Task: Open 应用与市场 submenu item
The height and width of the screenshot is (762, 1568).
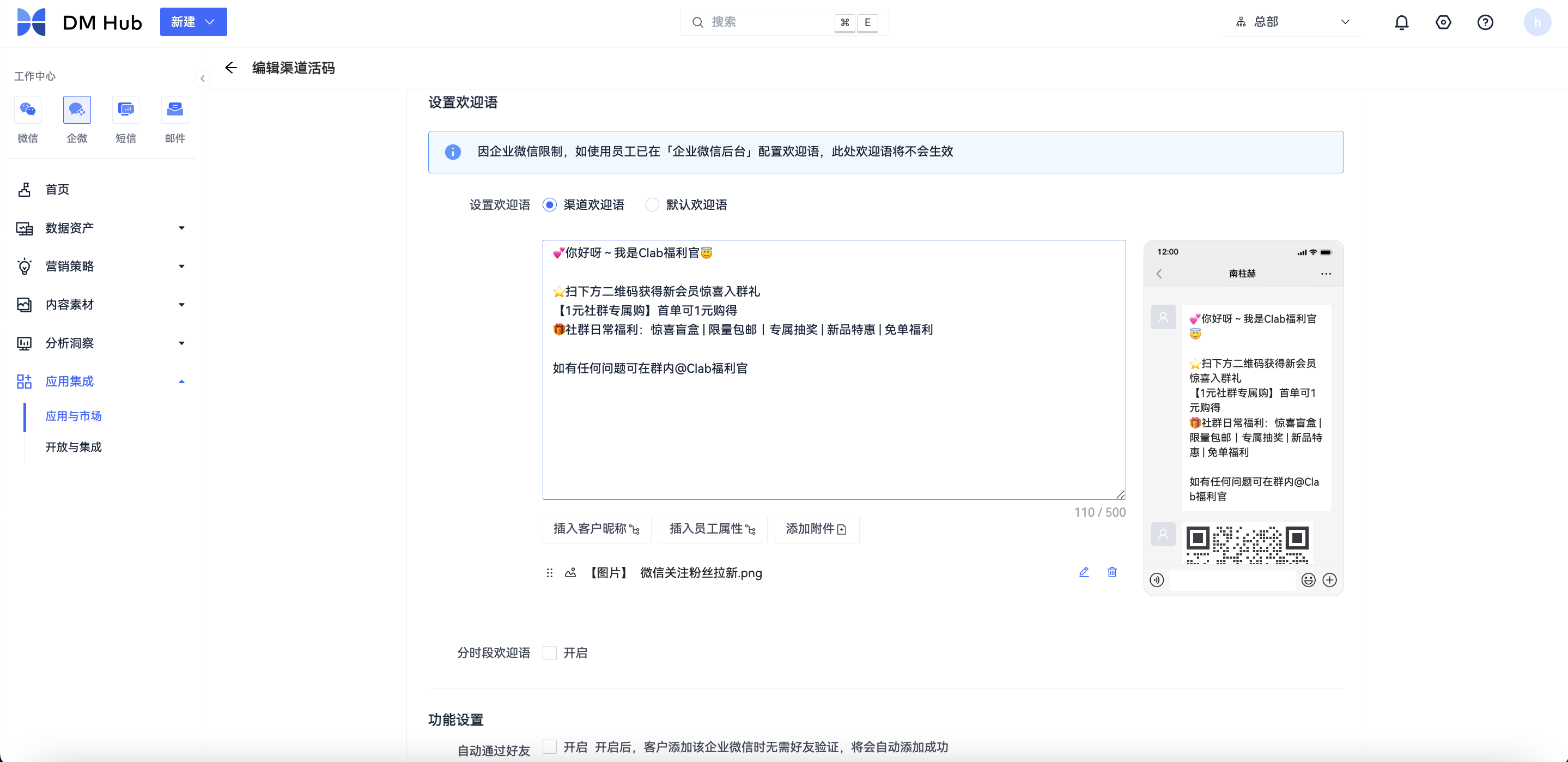Action: [73, 416]
